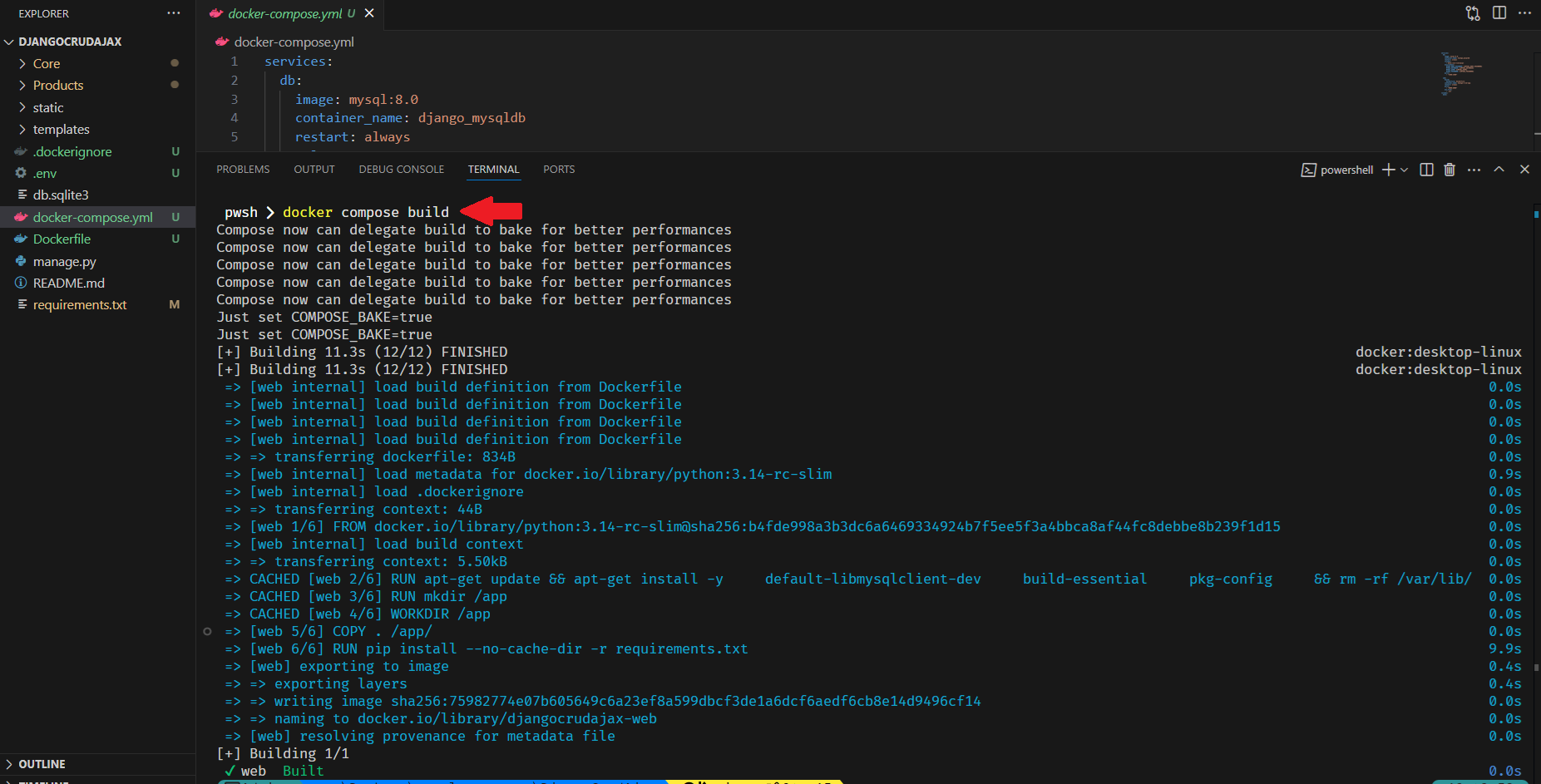The image size is (1541, 784).
Task: Launch new terminal with plus icon
Action: coord(1388,170)
